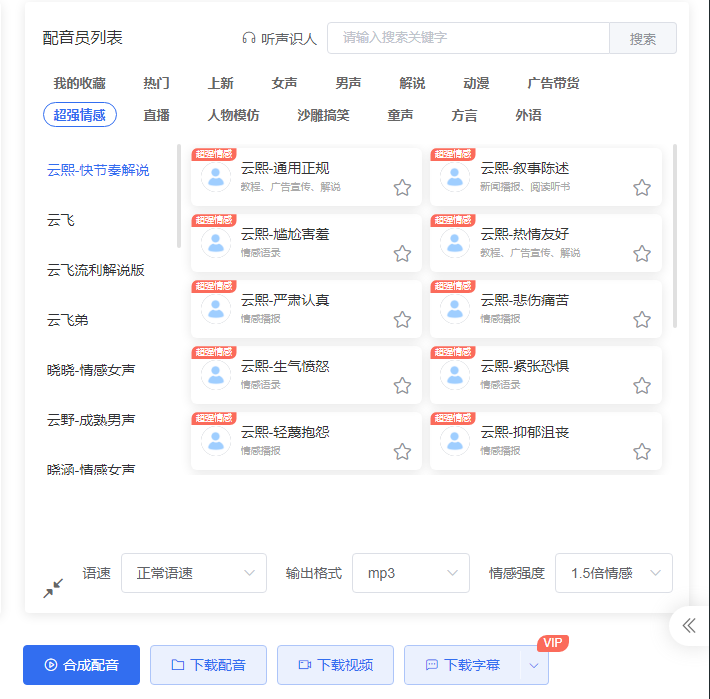Favorite the 云熙-通用正规 voice star
Viewport: 710px width, 699px height.
tap(402, 187)
